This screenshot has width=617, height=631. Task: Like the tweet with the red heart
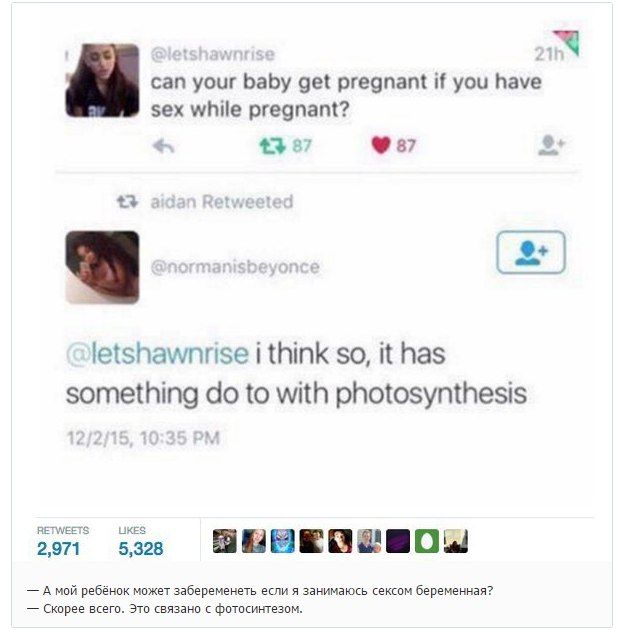pos(380,146)
